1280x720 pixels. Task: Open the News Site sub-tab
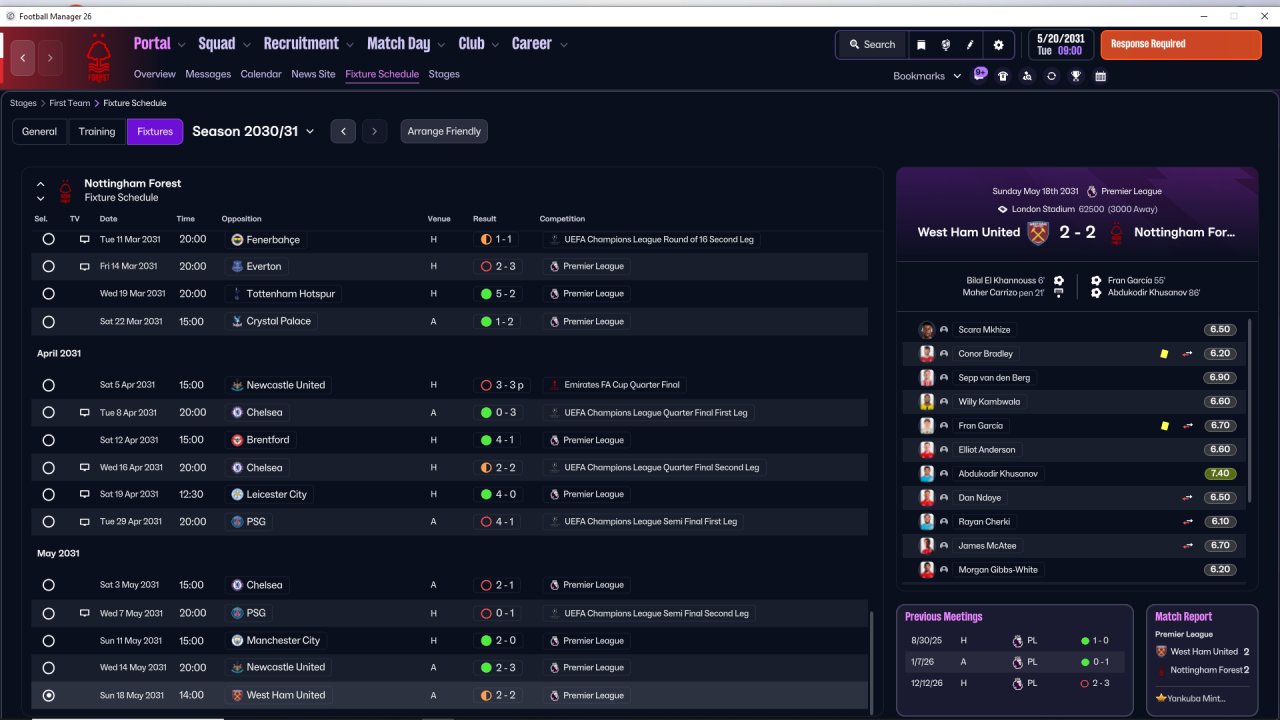click(313, 74)
